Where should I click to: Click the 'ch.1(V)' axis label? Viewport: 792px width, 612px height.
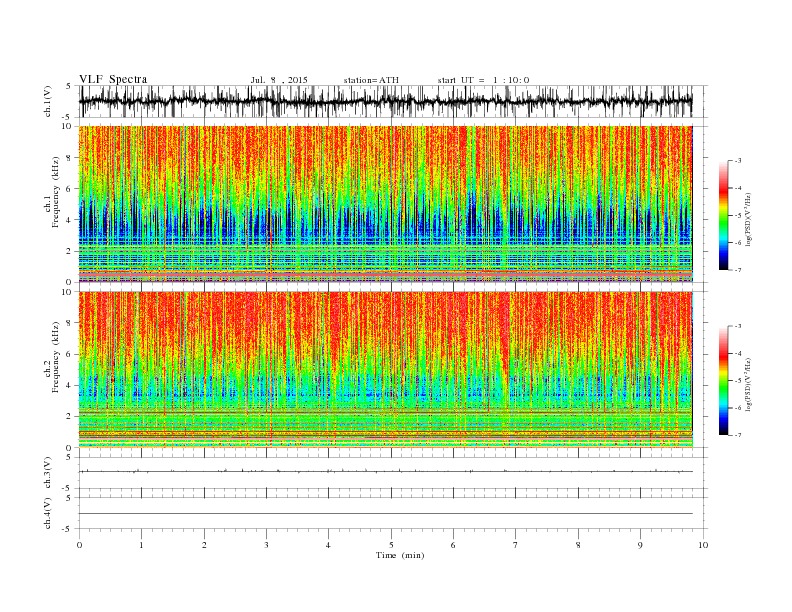[48, 101]
